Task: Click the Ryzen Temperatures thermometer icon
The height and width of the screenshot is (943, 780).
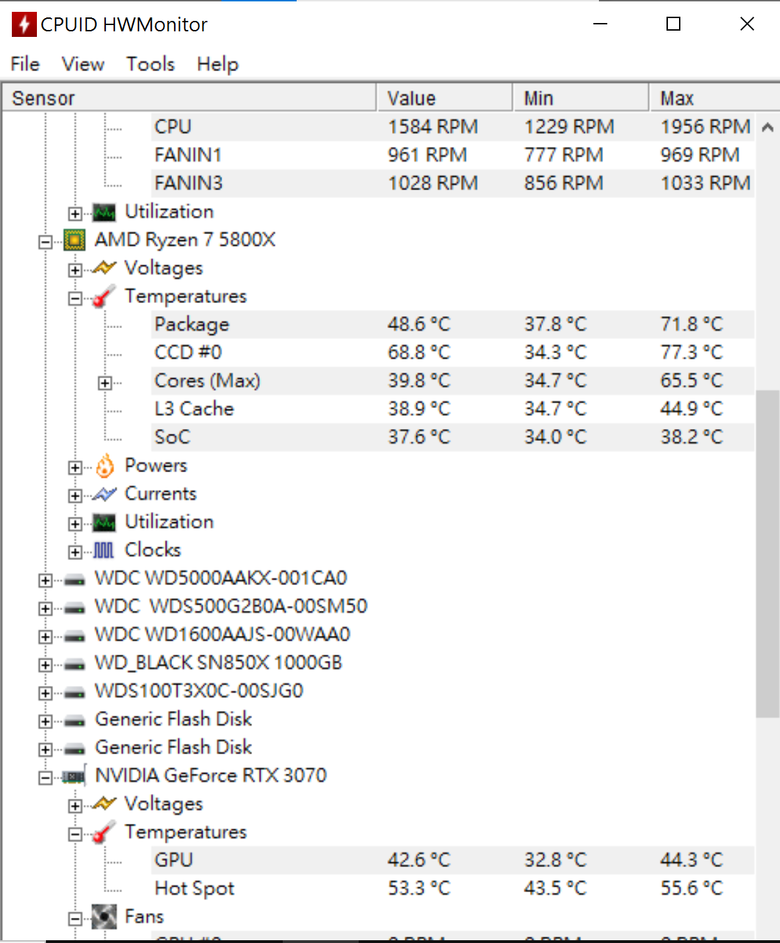Action: pos(104,296)
